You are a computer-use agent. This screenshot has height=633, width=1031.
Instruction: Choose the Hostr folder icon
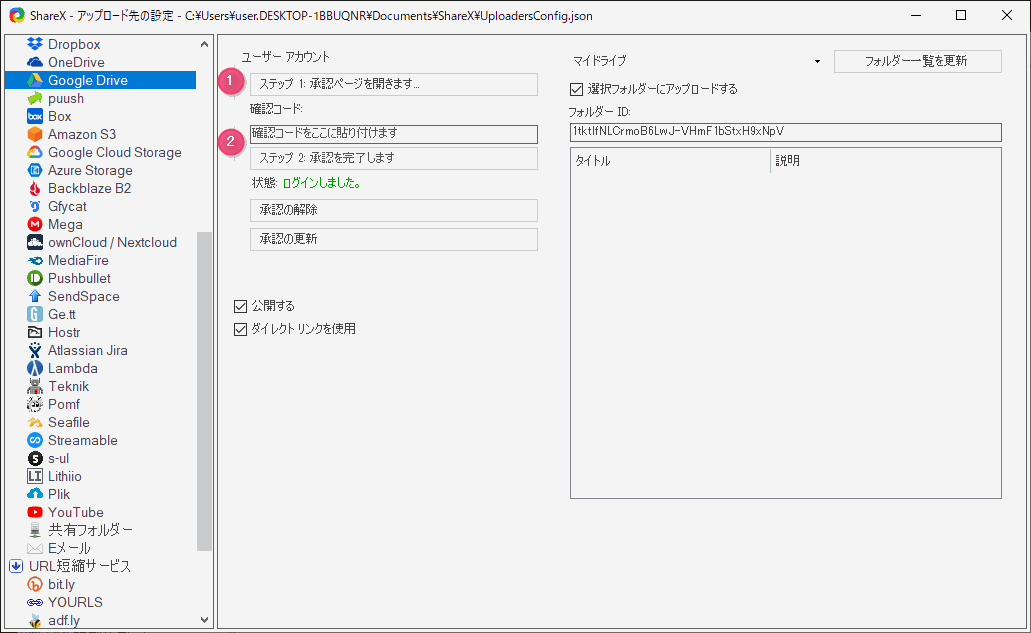coord(35,333)
